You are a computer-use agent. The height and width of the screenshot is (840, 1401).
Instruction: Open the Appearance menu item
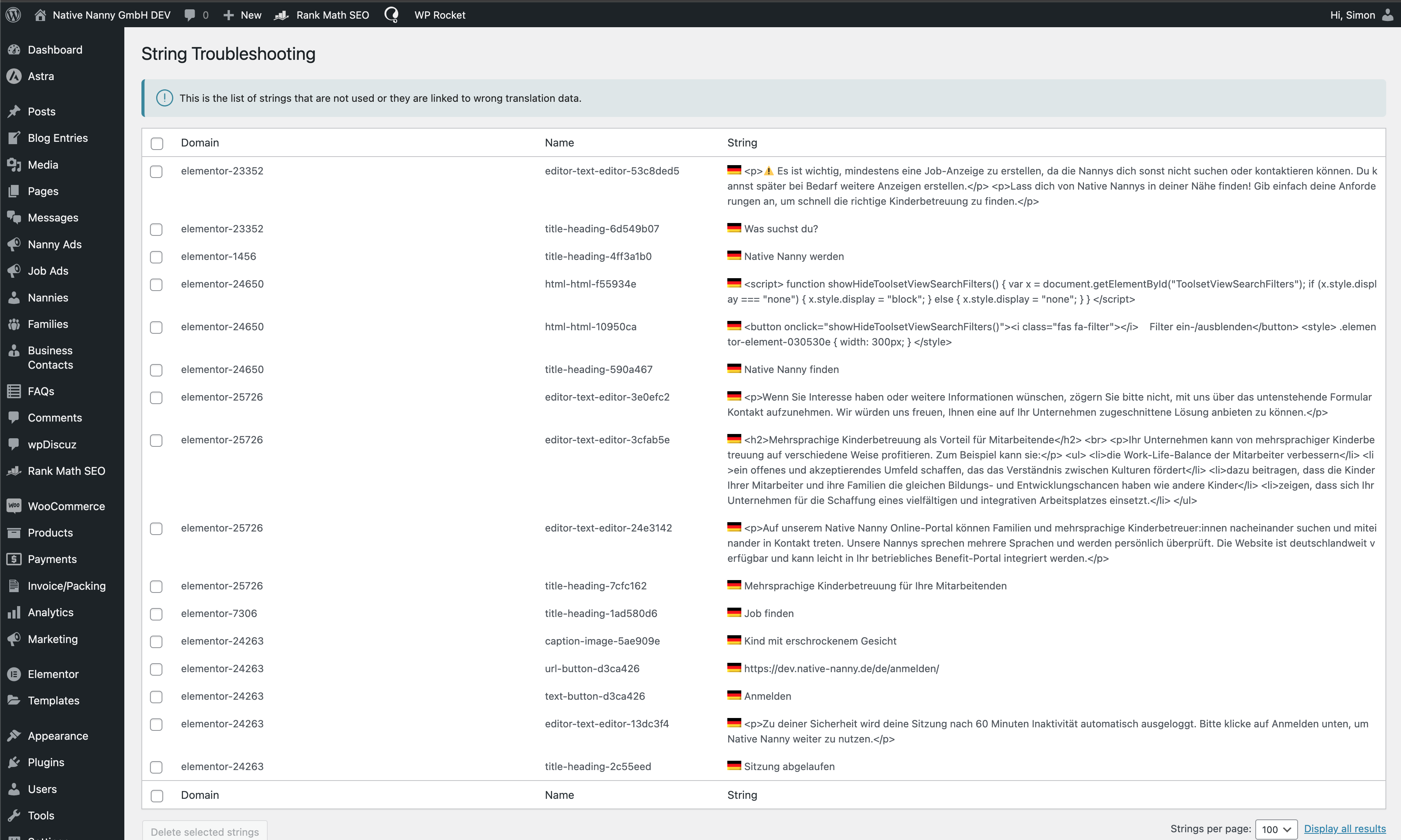pos(58,736)
